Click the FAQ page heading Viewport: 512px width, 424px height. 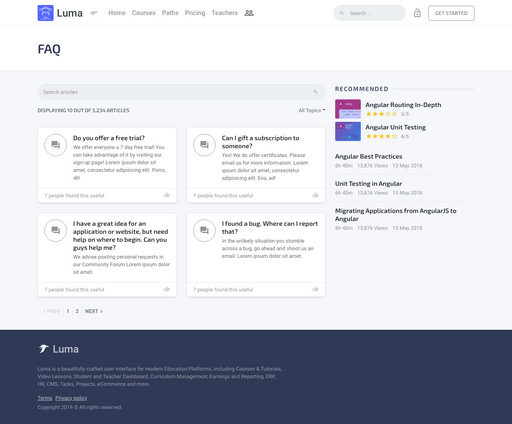pyautogui.click(x=49, y=49)
